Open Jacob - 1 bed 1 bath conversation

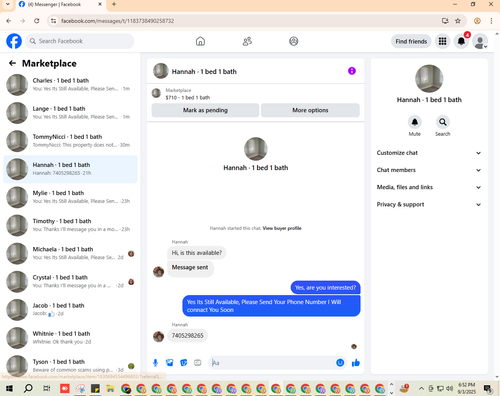click(70, 310)
